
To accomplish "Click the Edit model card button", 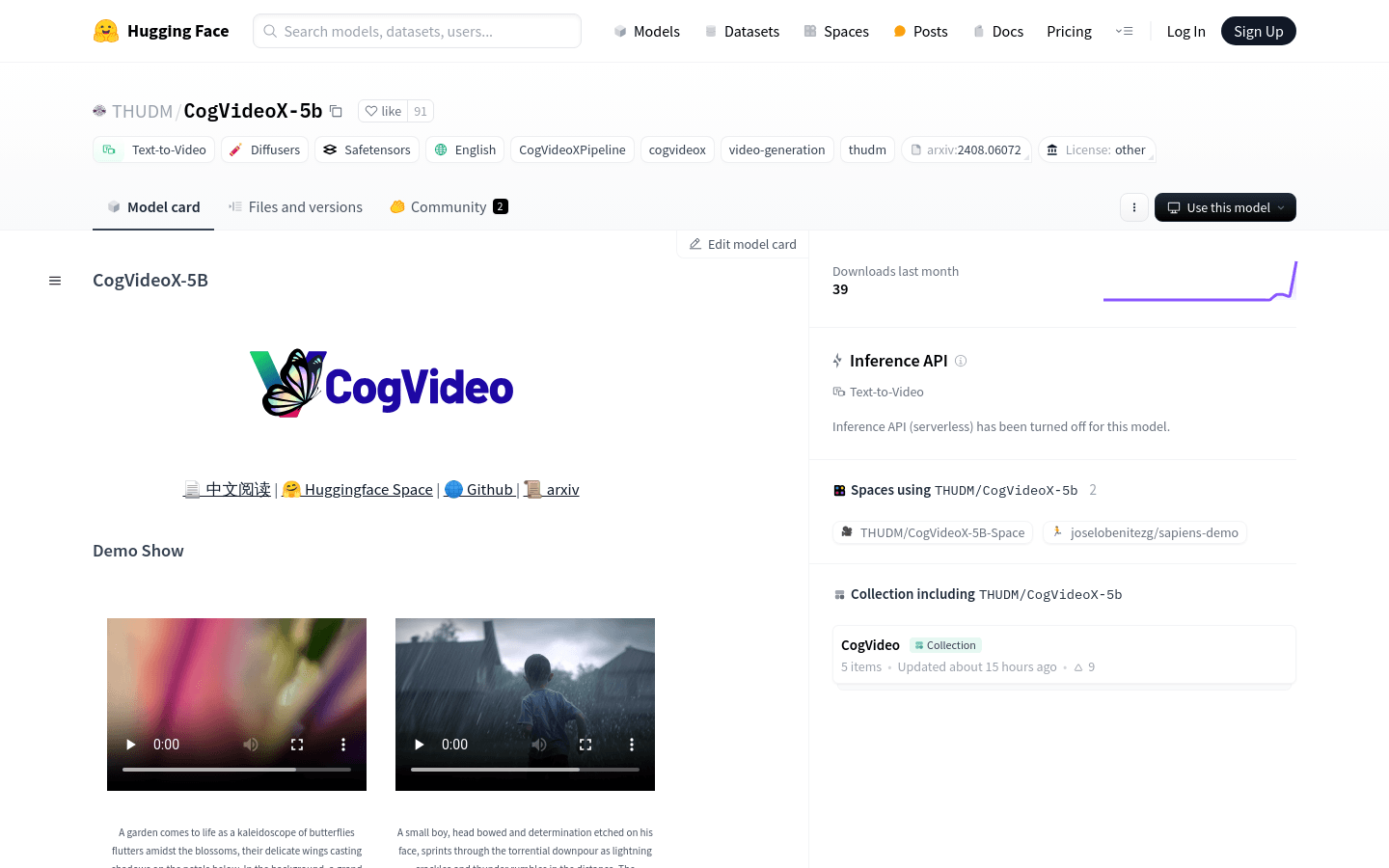I will [742, 244].
